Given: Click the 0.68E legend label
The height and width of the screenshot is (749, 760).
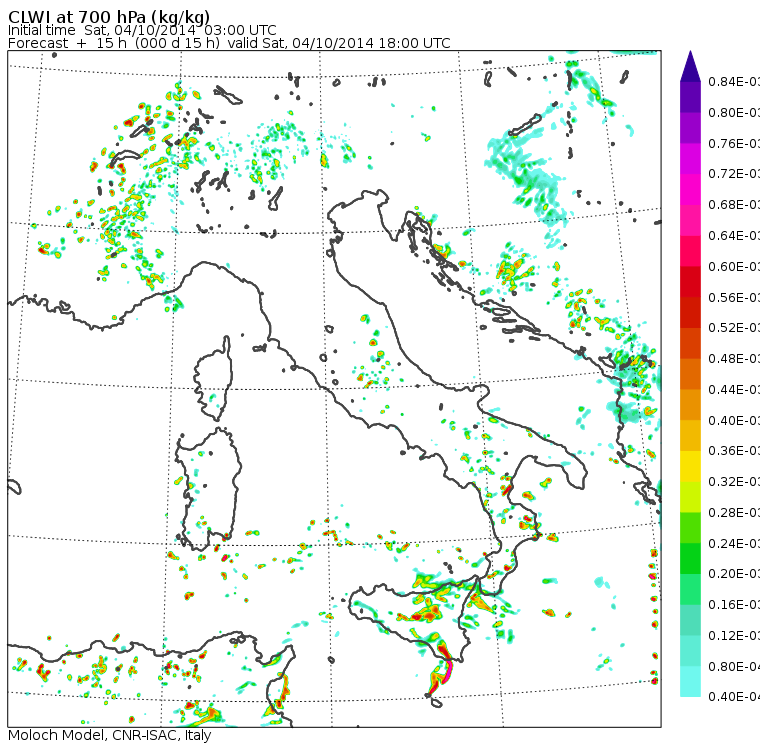Looking at the screenshot, I should 734,205.
